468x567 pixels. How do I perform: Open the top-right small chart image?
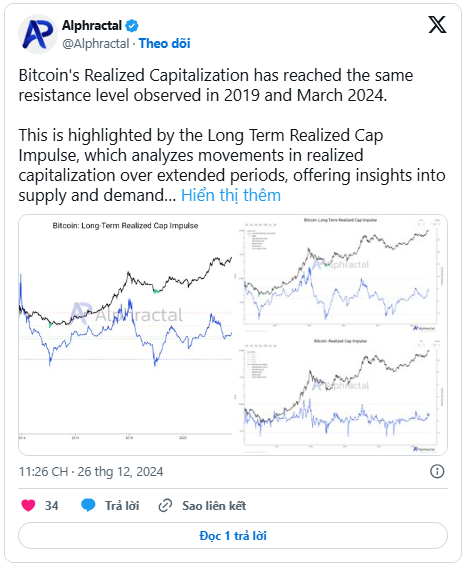[341, 274]
